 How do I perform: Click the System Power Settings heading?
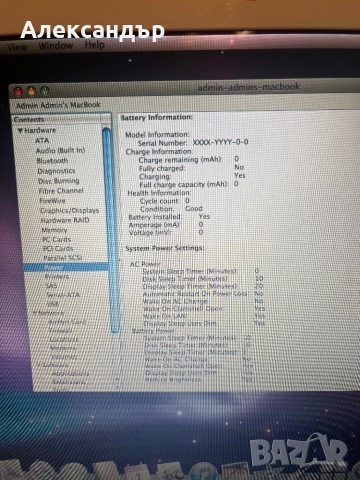click(165, 248)
